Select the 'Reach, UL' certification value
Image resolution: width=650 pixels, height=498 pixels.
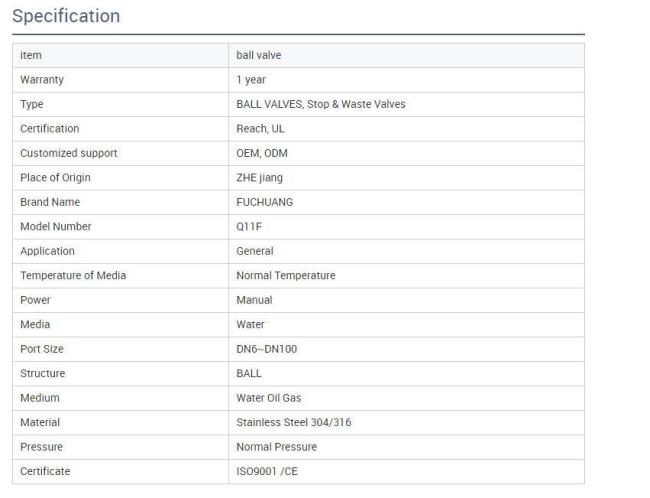point(258,129)
